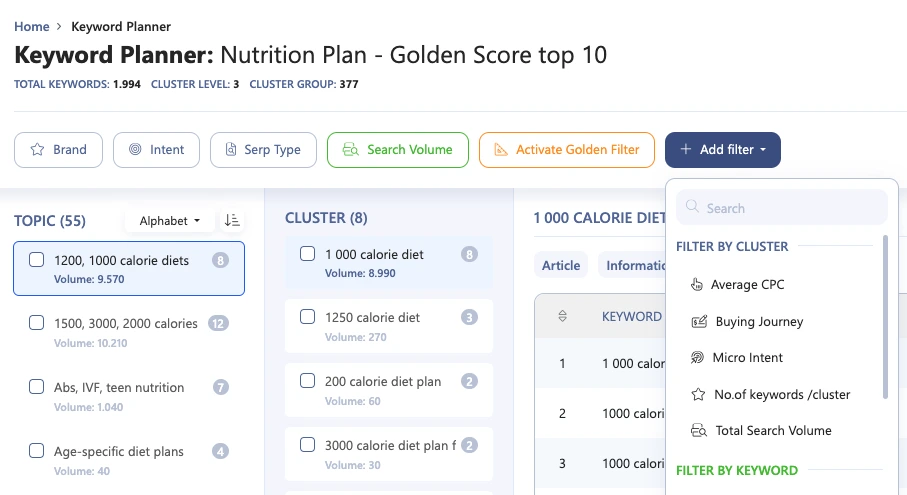
Task: Toggle the topic sort order icon
Action: (232, 220)
